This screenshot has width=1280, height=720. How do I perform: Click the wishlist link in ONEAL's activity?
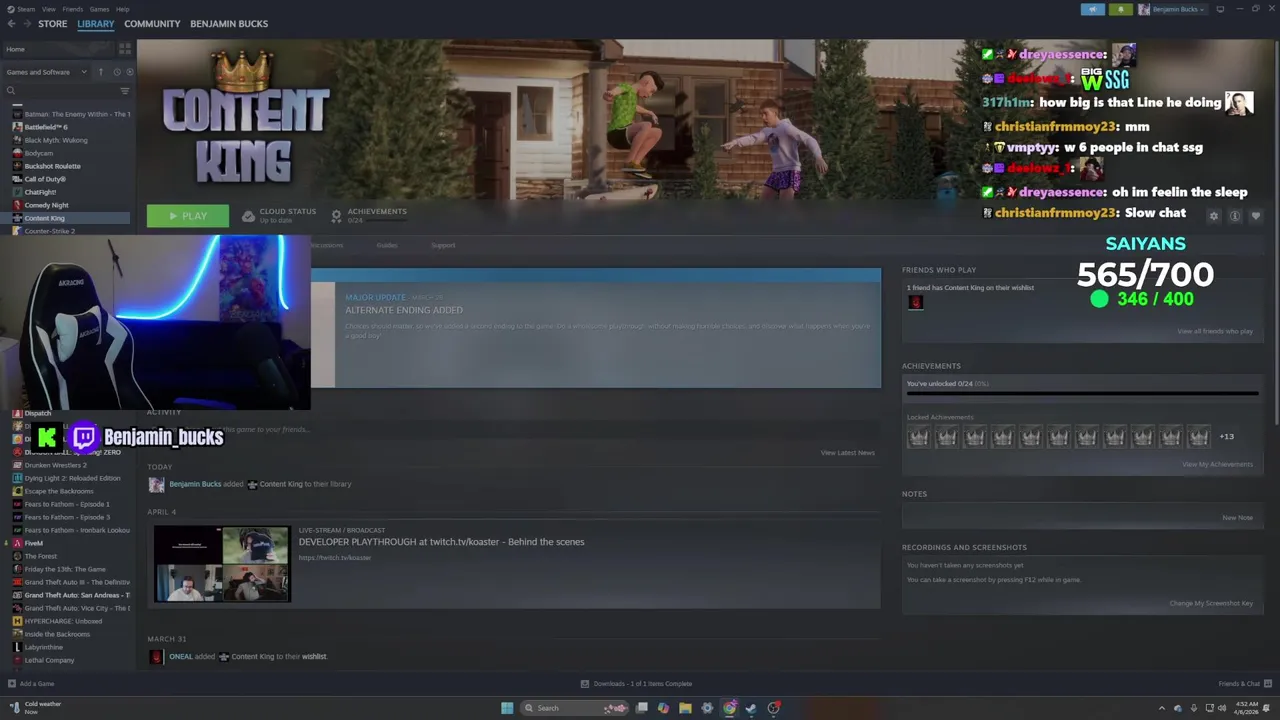pyautogui.click(x=314, y=657)
